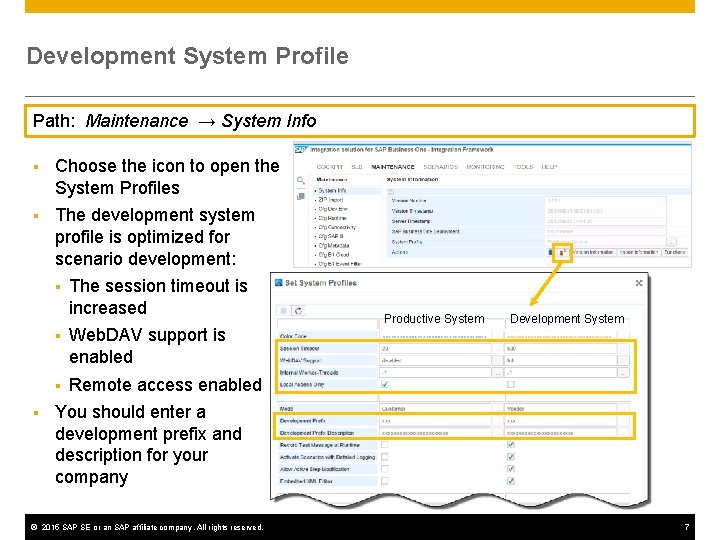Screen dimensions: 720x540
Task: Open System Profiles via the orange Actions icon
Action: [562, 252]
